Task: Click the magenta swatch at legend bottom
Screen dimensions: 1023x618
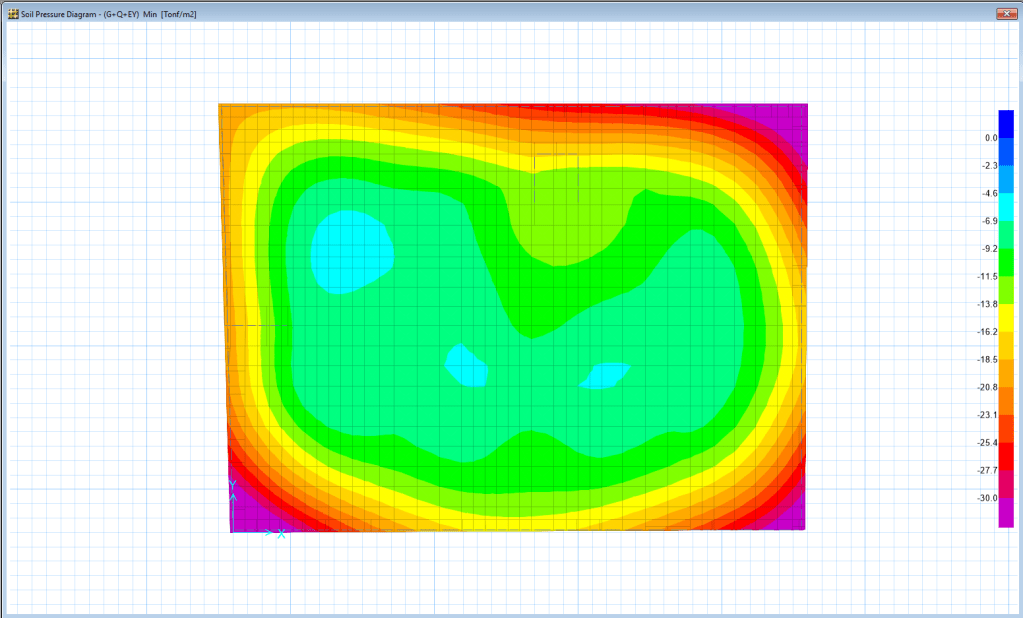Action: click(1005, 512)
